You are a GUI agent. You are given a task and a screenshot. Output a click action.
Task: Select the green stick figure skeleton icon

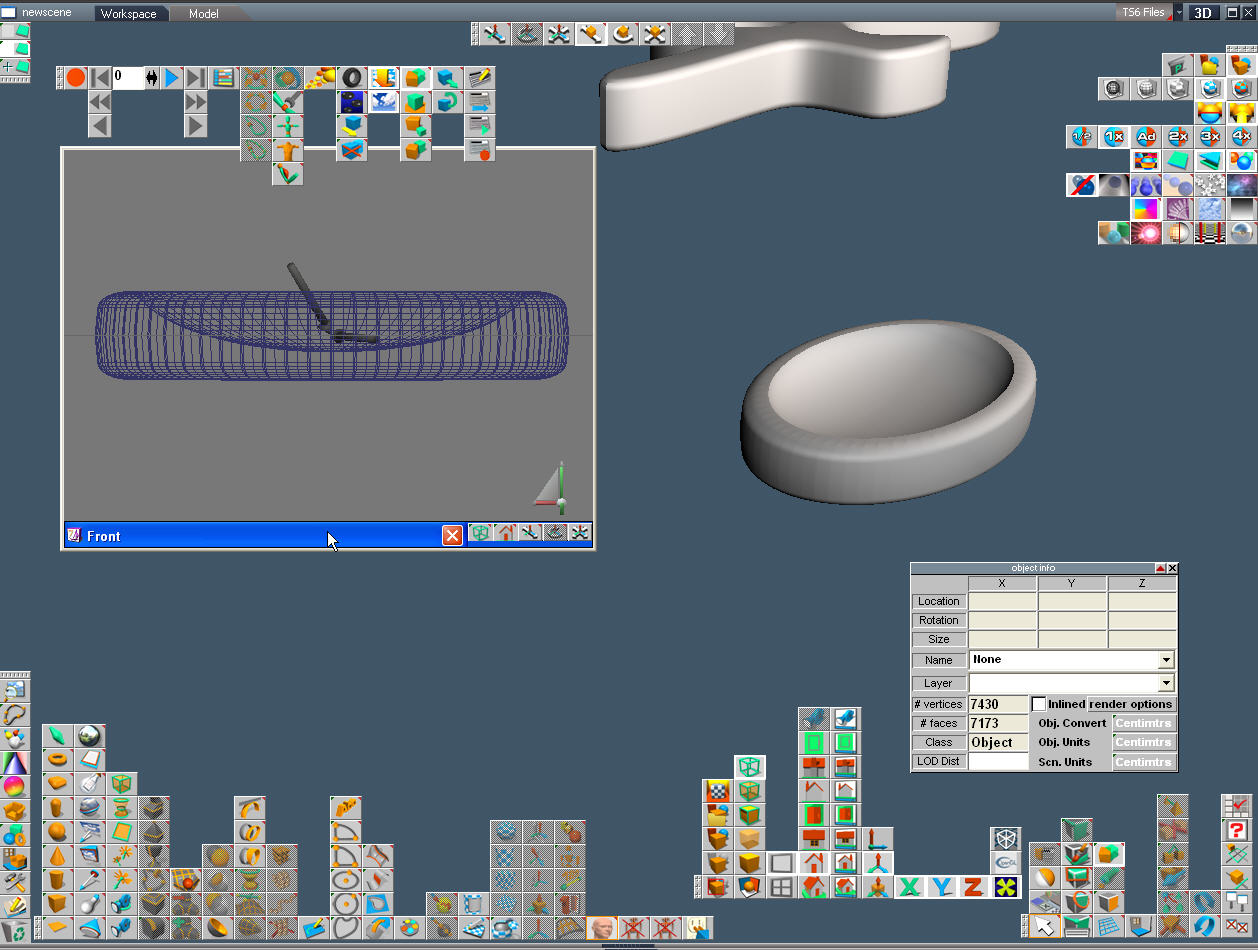point(288,126)
